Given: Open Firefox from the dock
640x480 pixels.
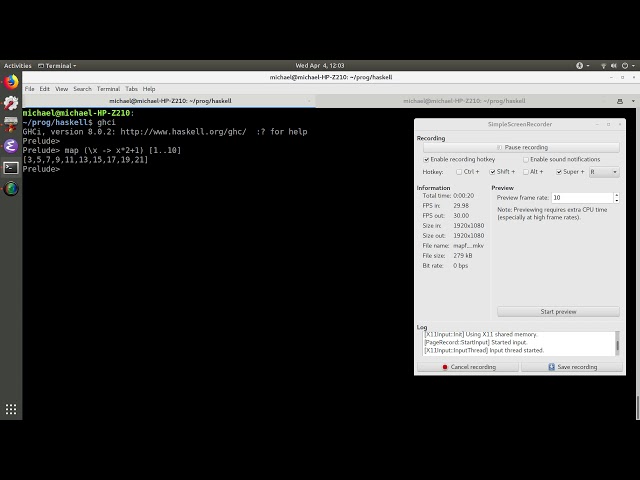Looking at the screenshot, I should [11, 81].
